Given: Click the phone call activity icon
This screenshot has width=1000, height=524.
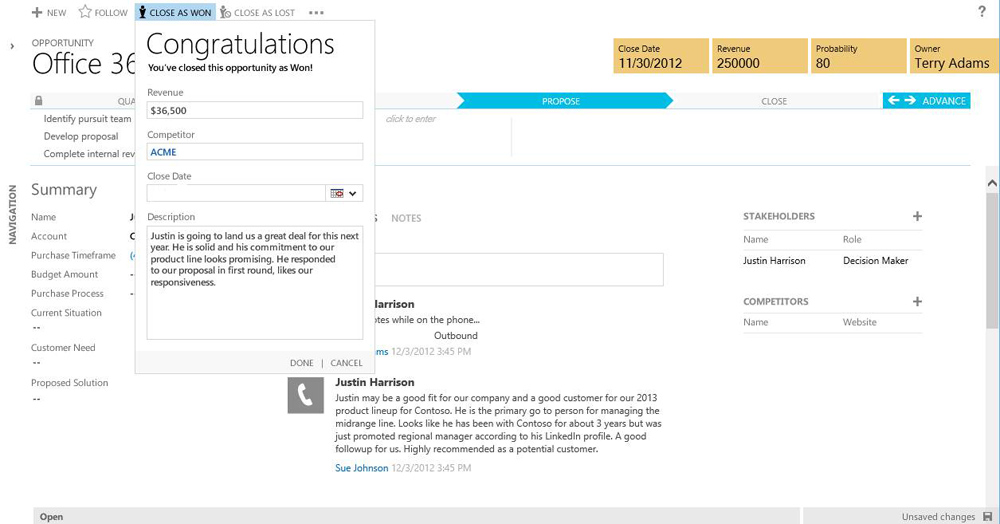Looking at the screenshot, I should [305, 396].
